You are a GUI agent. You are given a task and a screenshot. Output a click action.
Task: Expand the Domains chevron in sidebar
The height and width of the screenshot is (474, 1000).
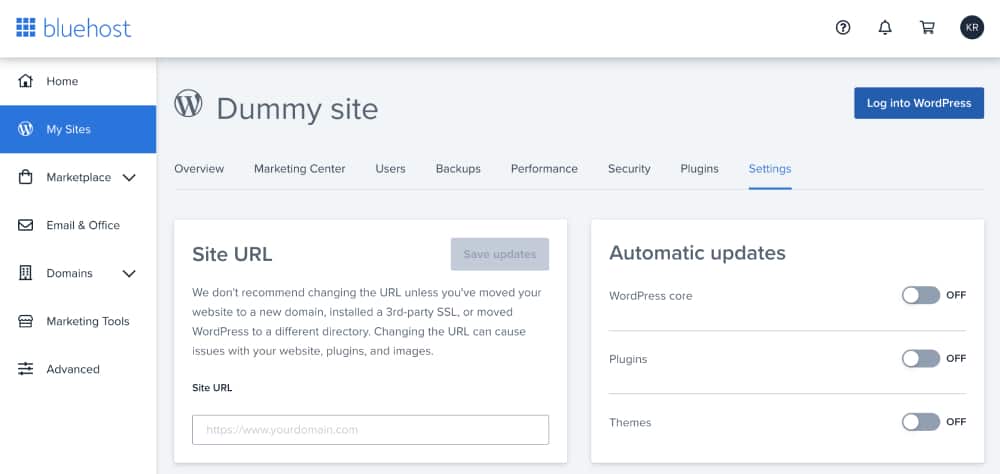pos(129,273)
